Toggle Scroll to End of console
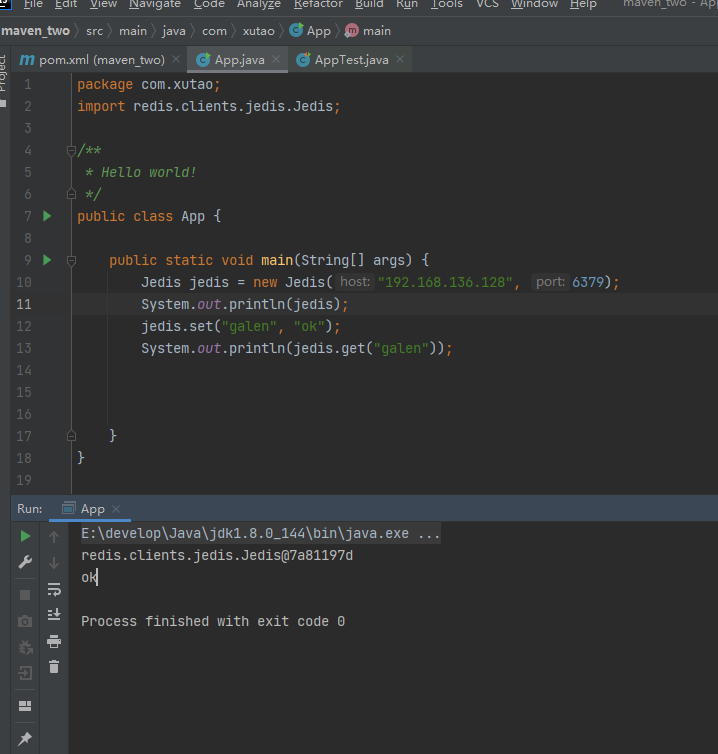 pos(54,615)
